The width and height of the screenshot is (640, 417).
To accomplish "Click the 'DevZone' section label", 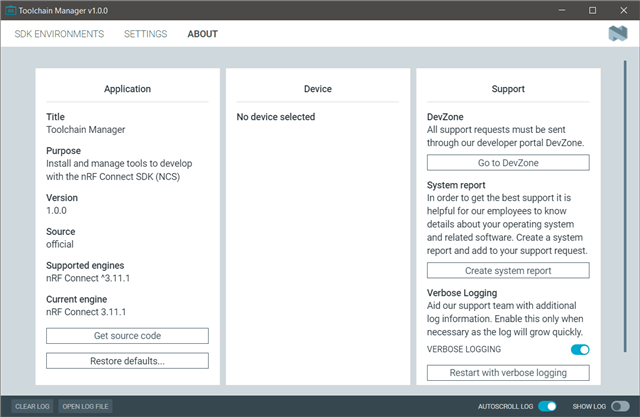I will pyautogui.click(x=445, y=117).
